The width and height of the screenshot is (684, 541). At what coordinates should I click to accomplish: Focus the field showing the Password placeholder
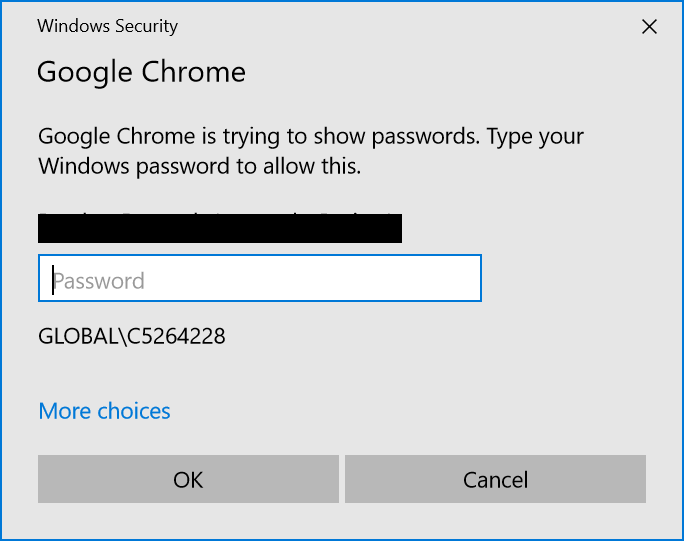pyautogui.click(x=260, y=278)
